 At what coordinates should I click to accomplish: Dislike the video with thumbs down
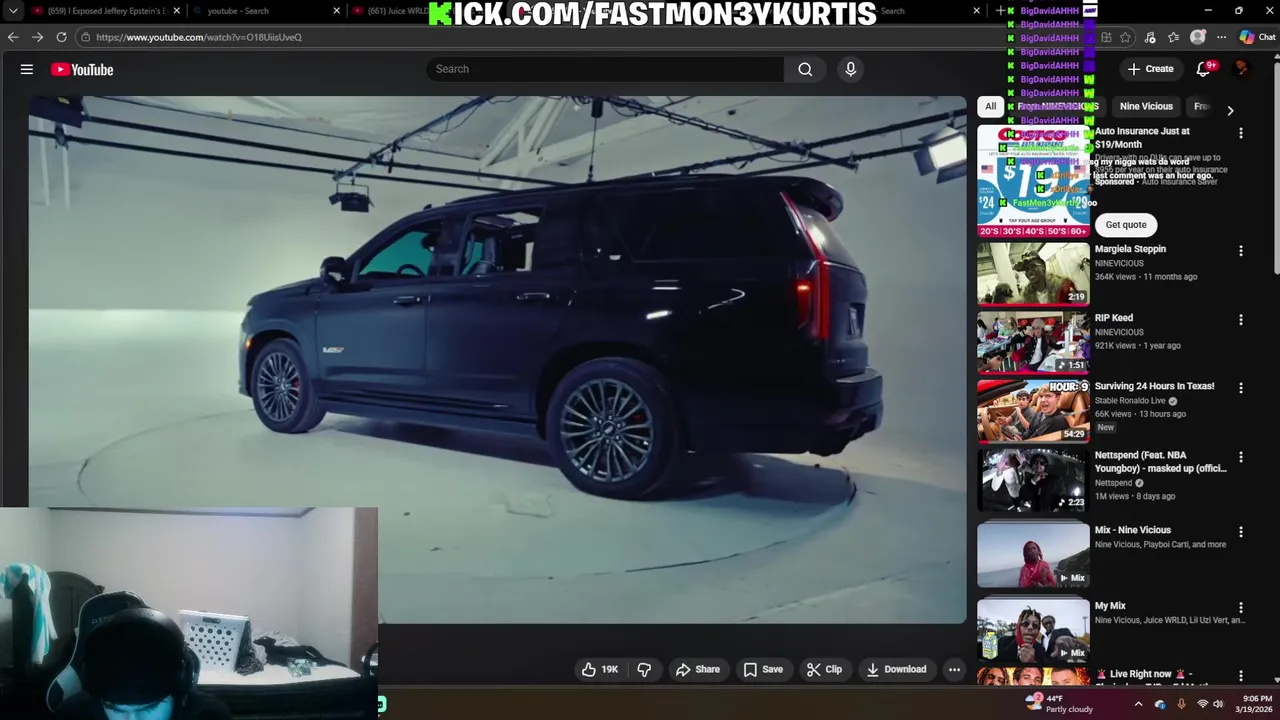644,669
